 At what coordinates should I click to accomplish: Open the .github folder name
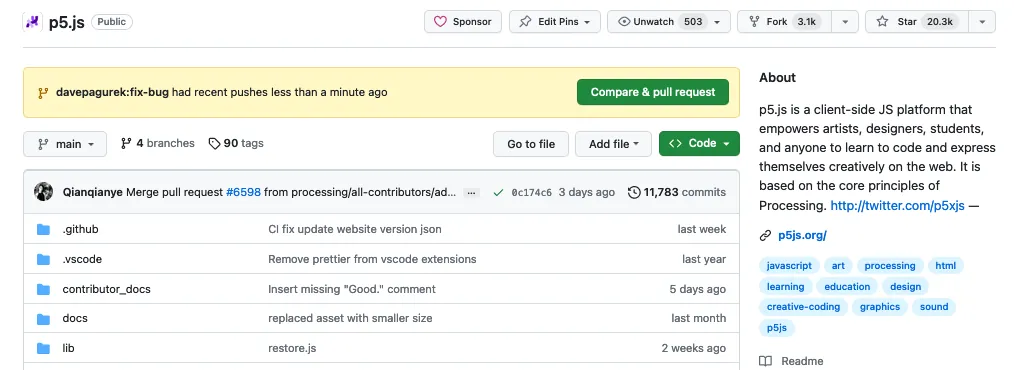80,229
